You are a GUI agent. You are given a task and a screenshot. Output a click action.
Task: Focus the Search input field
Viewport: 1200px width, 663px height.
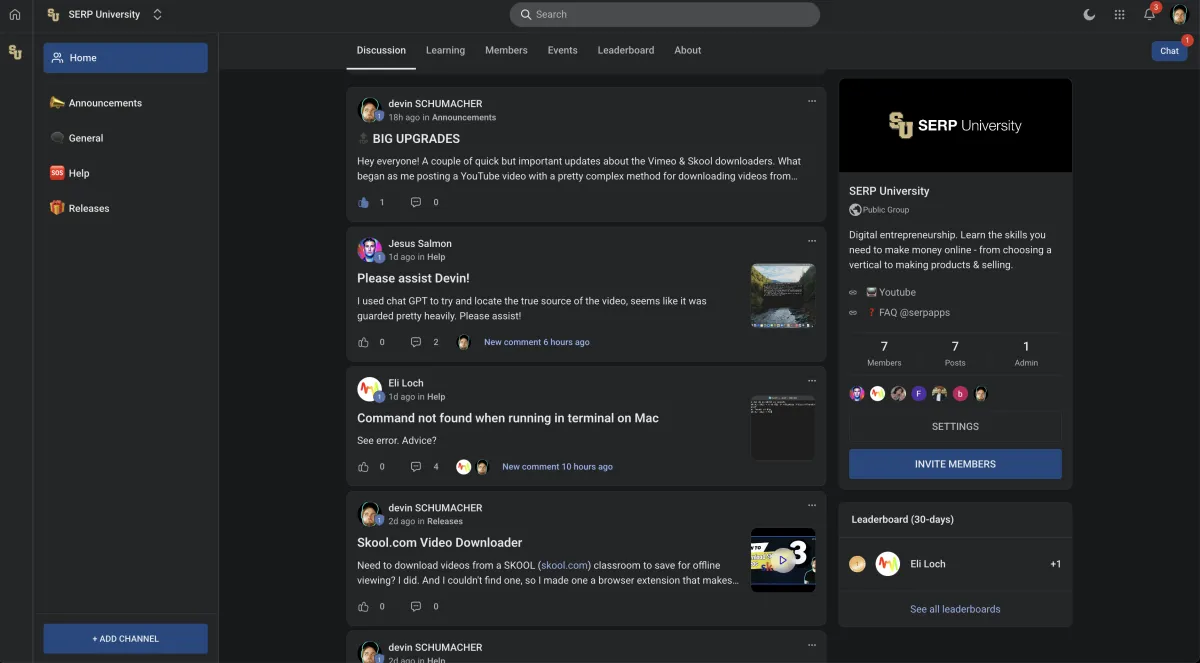pyautogui.click(x=665, y=14)
